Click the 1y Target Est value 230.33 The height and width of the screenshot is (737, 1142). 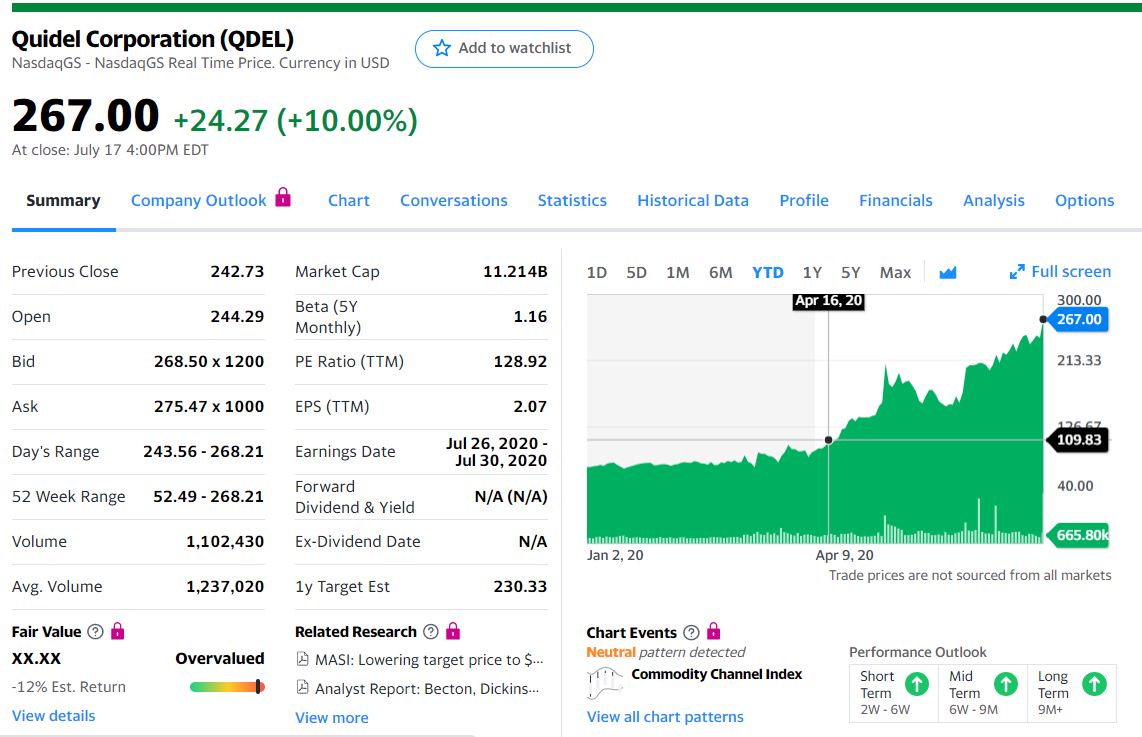[x=520, y=587]
